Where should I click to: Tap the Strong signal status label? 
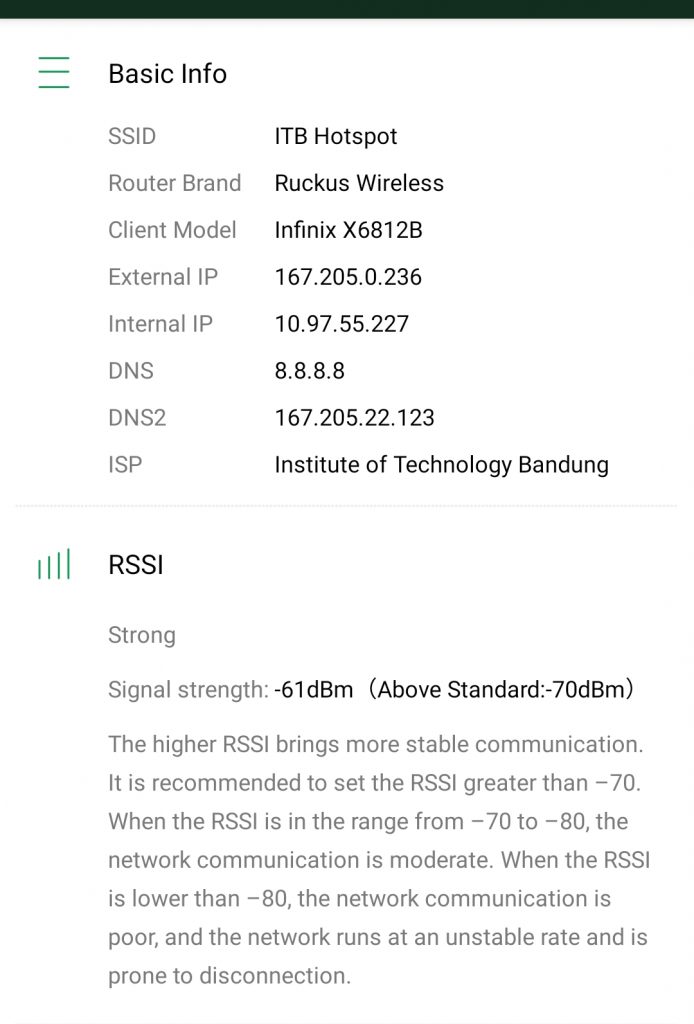[x=142, y=635]
